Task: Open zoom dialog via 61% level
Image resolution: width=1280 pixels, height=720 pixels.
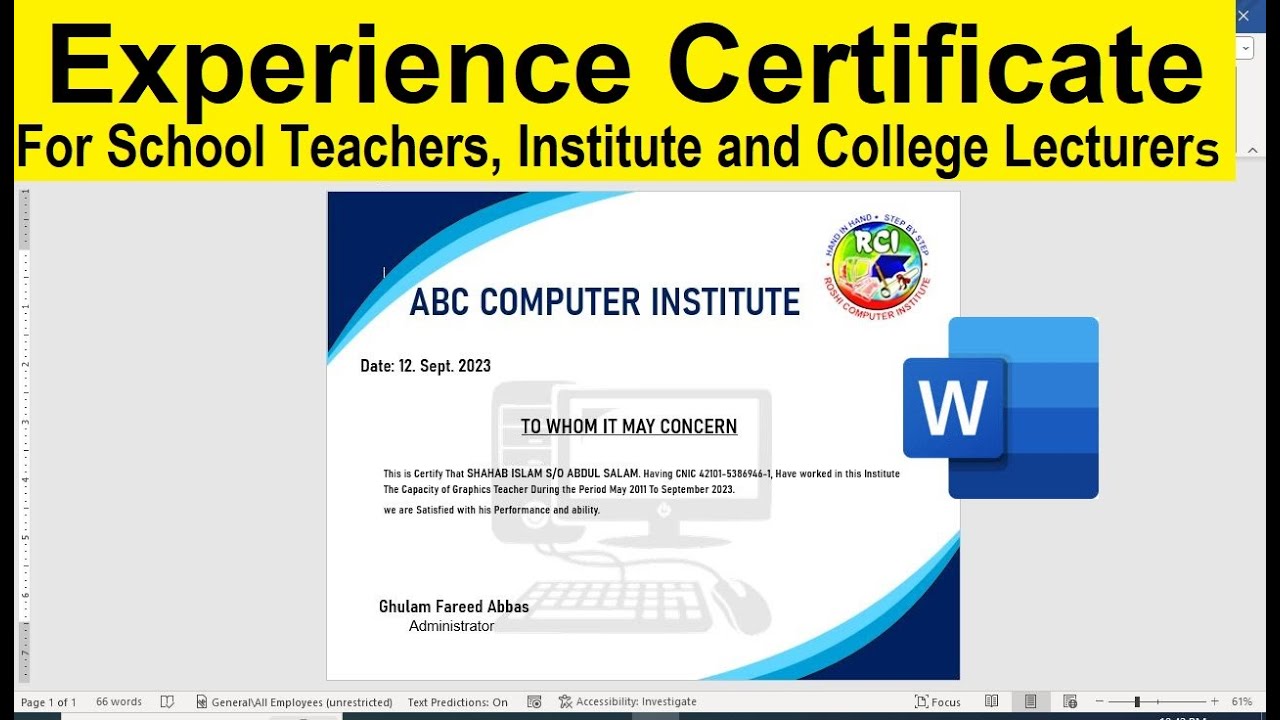Action: (1242, 702)
